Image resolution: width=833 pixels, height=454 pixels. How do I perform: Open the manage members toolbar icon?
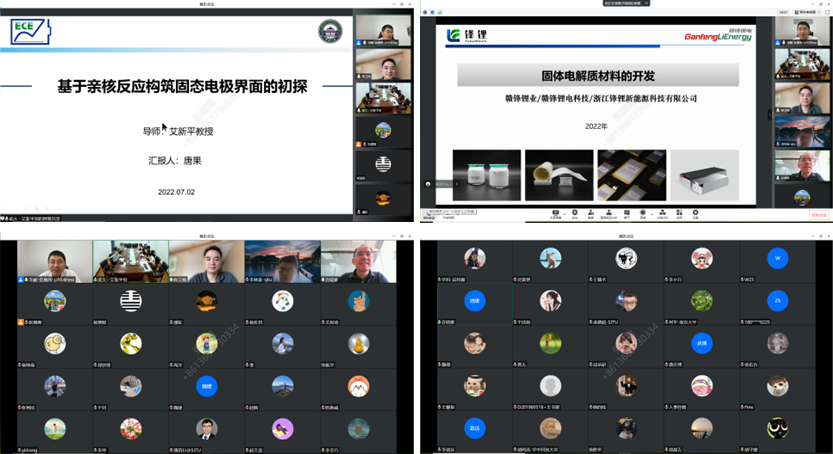tap(609, 212)
